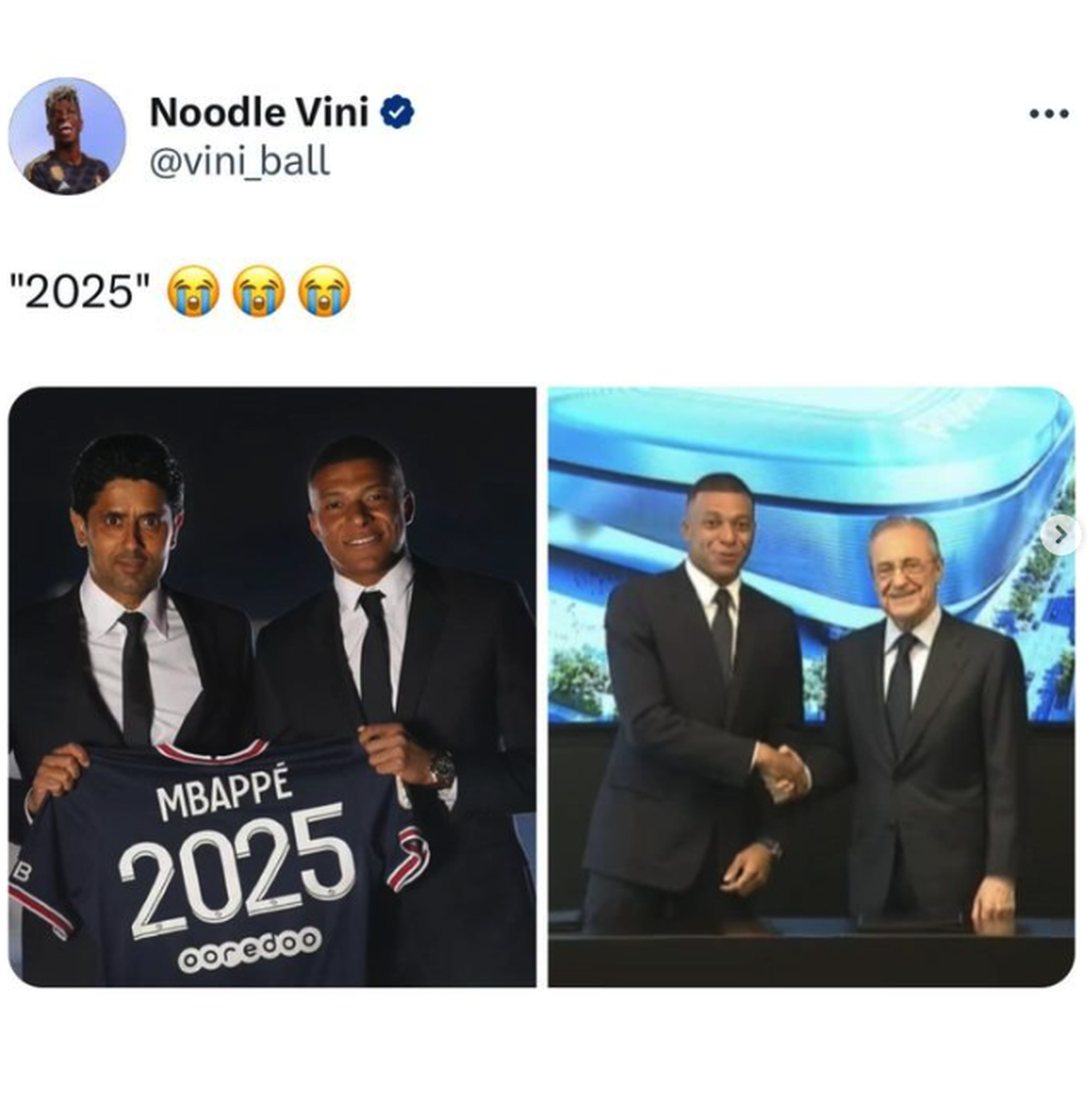
Task: Click the middle crying emoji
Action: (x=260, y=291)
